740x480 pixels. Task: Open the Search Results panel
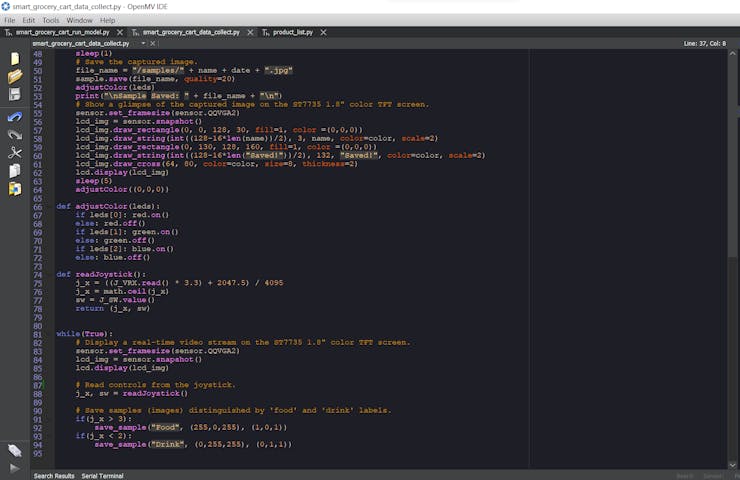54,476
